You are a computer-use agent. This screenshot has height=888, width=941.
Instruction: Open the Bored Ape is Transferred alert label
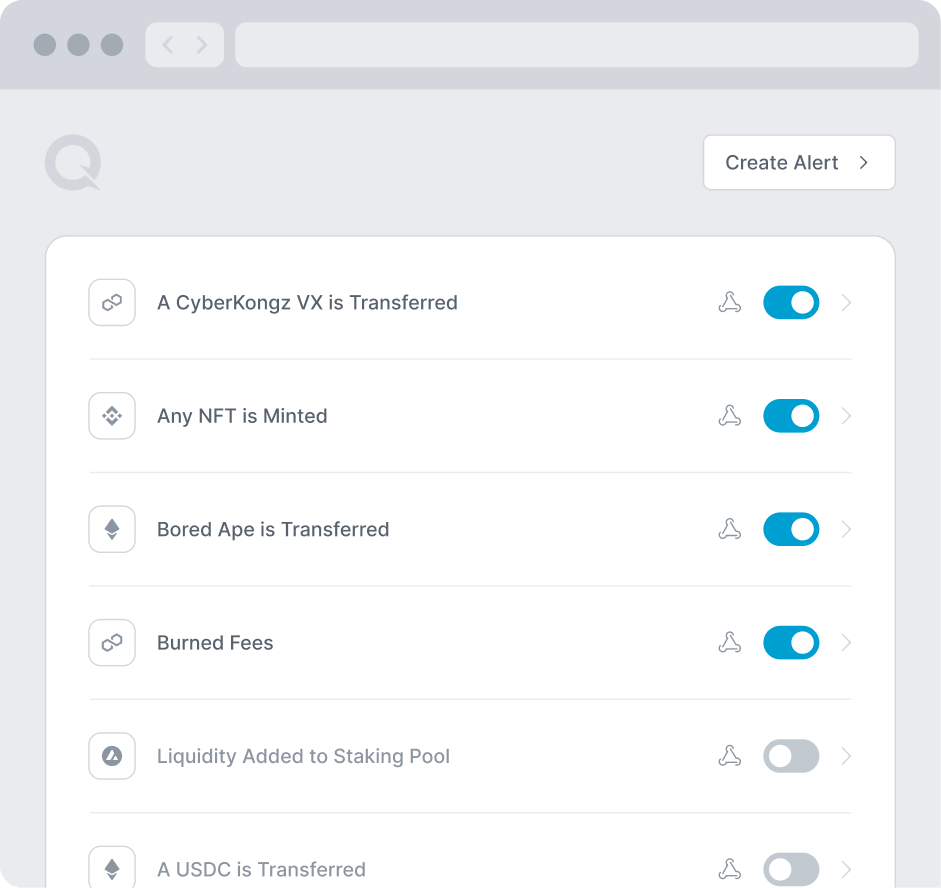click(x=273, y=529)
